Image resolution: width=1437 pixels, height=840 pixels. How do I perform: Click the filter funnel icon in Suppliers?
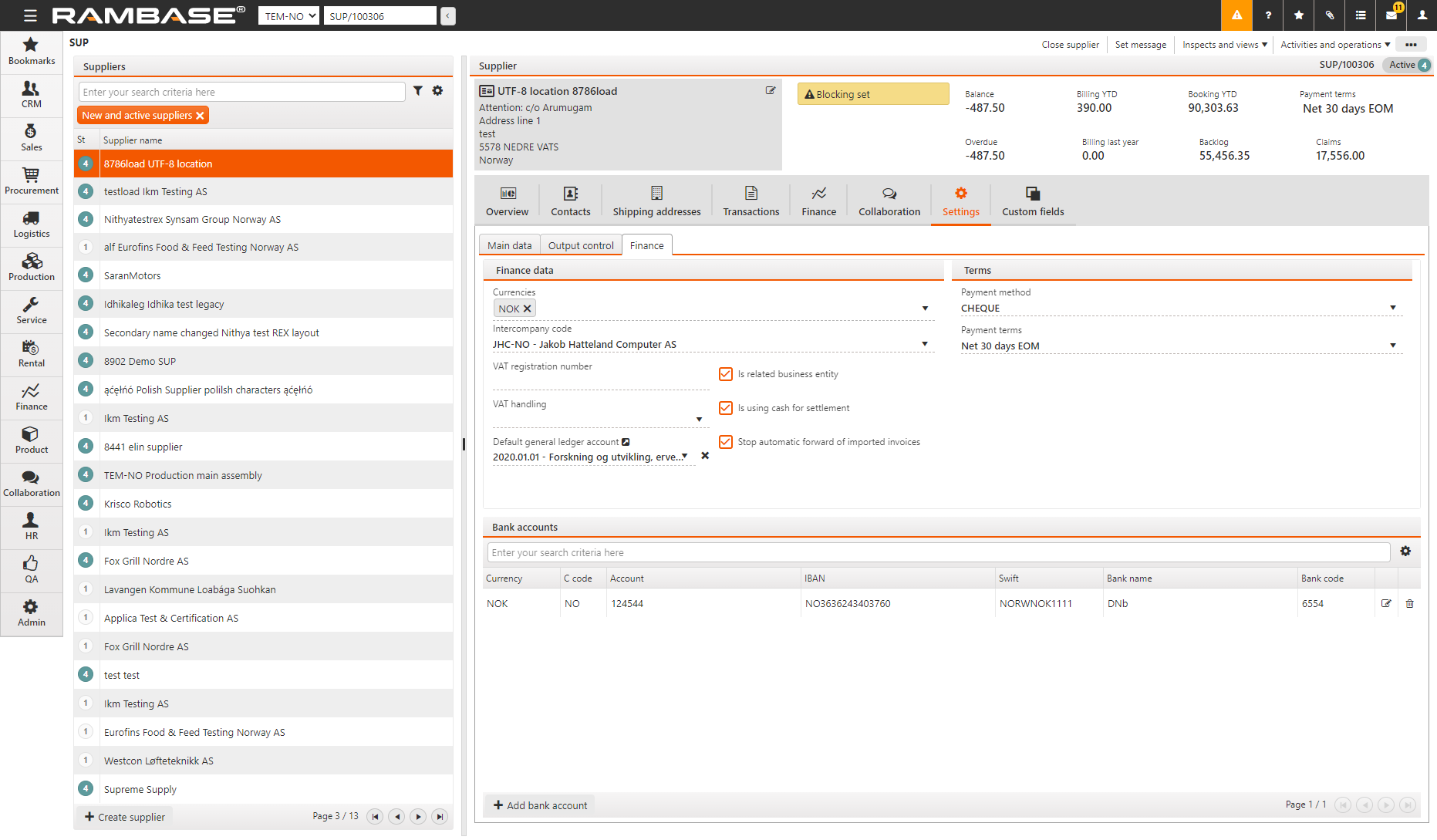[417, 91]
